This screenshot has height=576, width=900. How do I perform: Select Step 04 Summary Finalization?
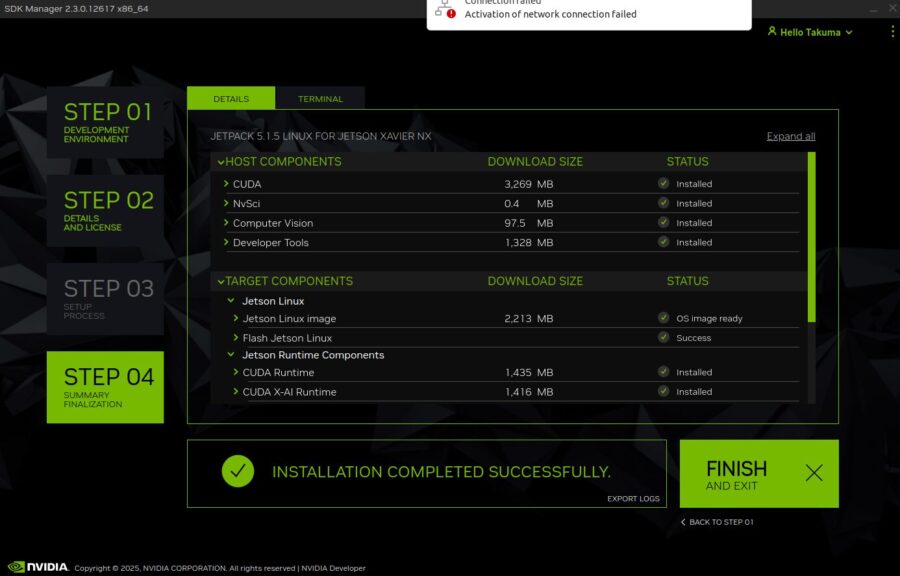[x=105, y=387]
